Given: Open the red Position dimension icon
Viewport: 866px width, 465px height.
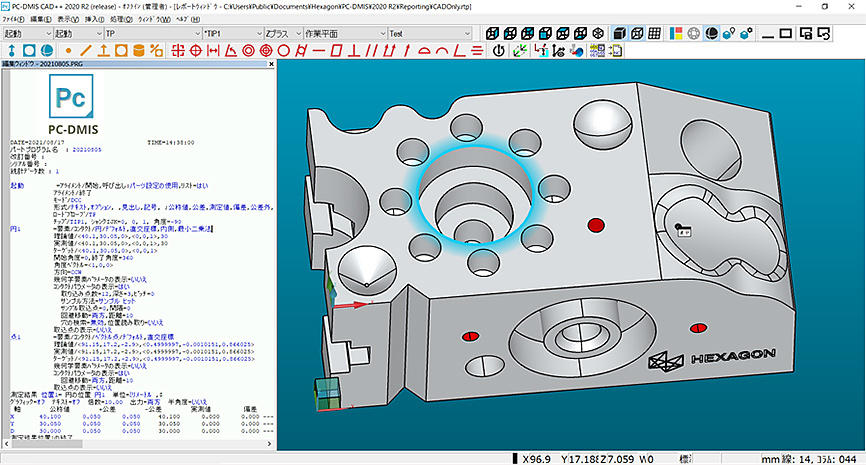Looking at the screenshot, I should pyautogui.click(x=196, y=51).
